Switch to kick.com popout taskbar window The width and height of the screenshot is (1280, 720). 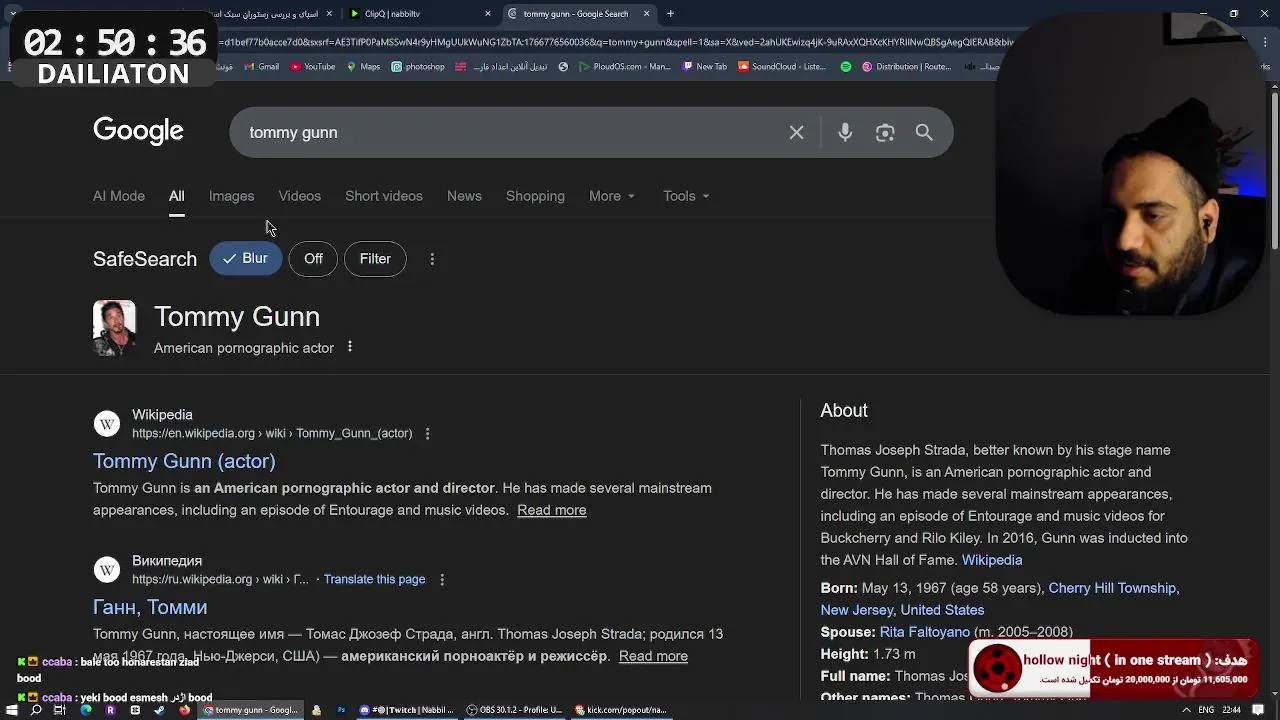coord(621,710)
